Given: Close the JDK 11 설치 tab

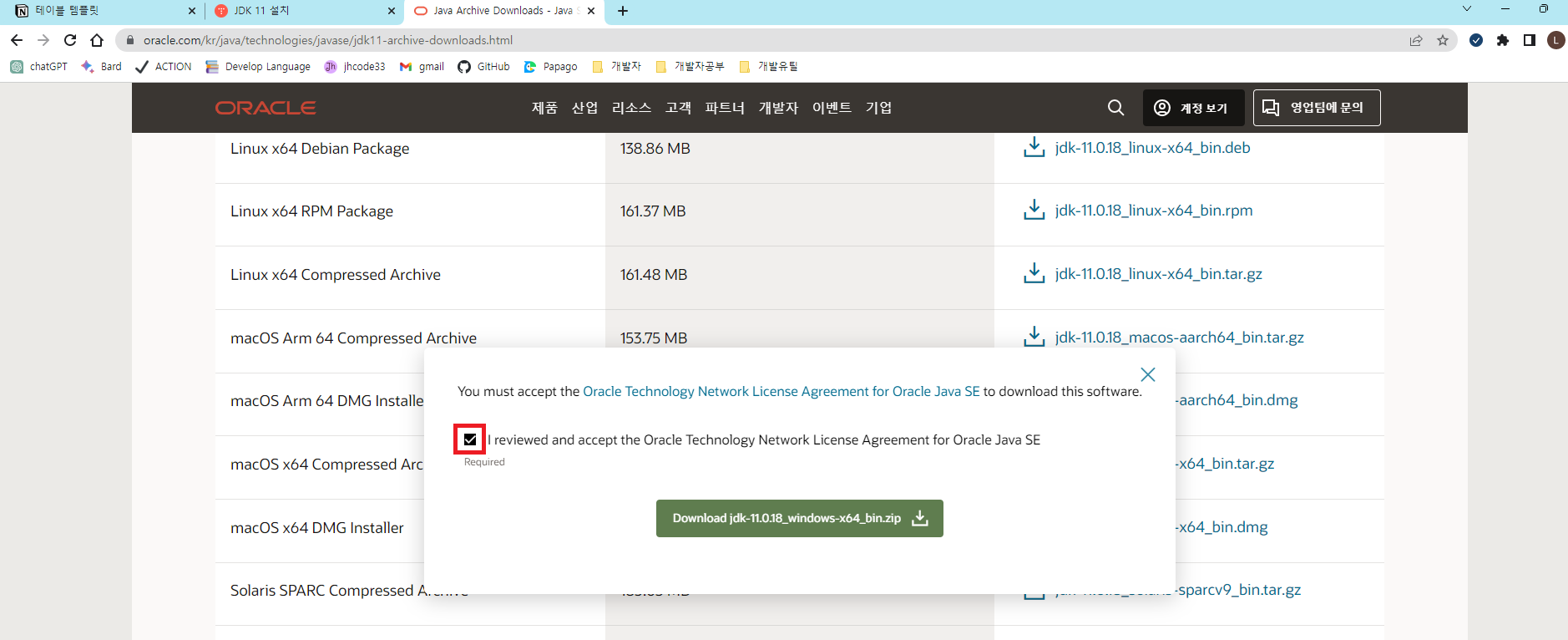Looking at the screenshot, I should pyautogui.click(x=392, y=11).
